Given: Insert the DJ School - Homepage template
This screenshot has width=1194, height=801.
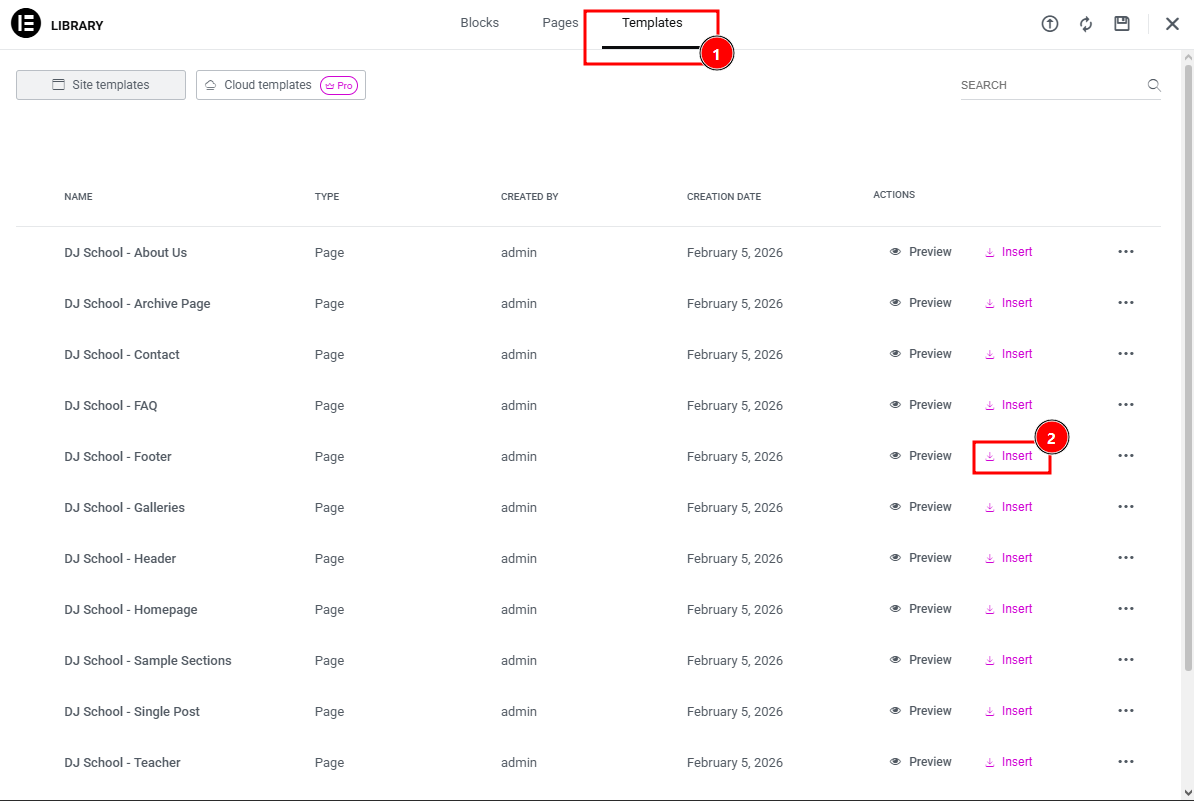Looking at the screenshot, I should 1009,609.
